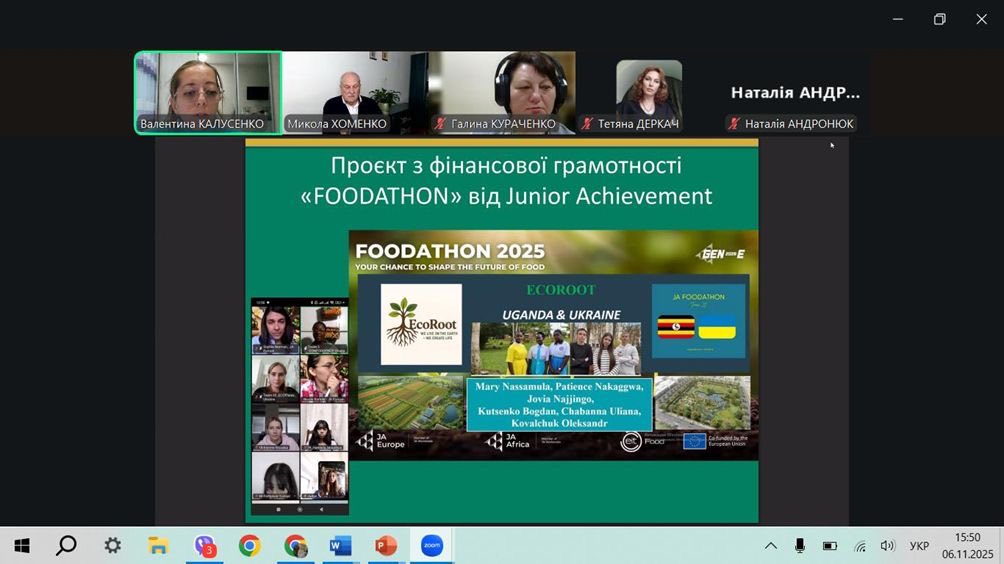1004x564 pixels.
Task: Click the team group photo
Action: (556, 349)
